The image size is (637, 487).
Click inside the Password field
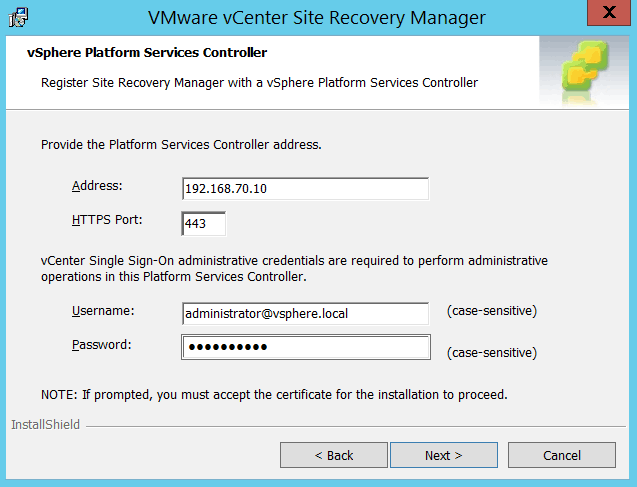(x=305, y=347)
